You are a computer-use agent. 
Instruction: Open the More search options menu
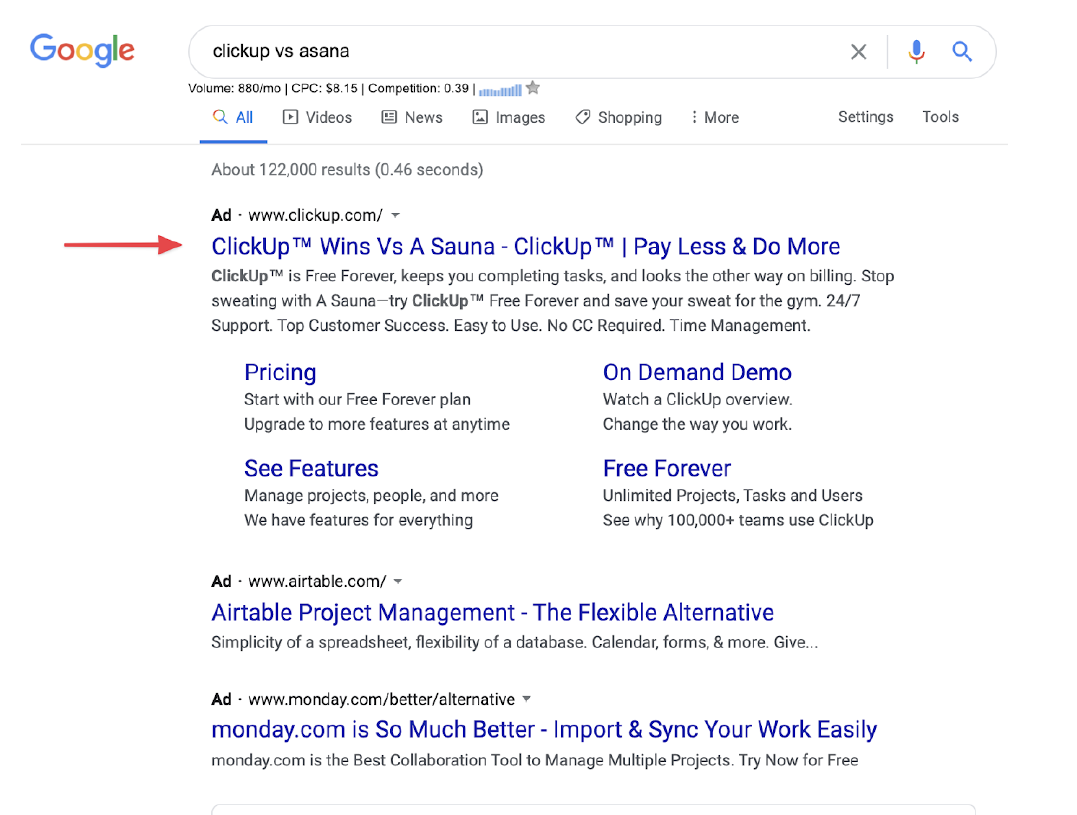click(x=715, y=117)
